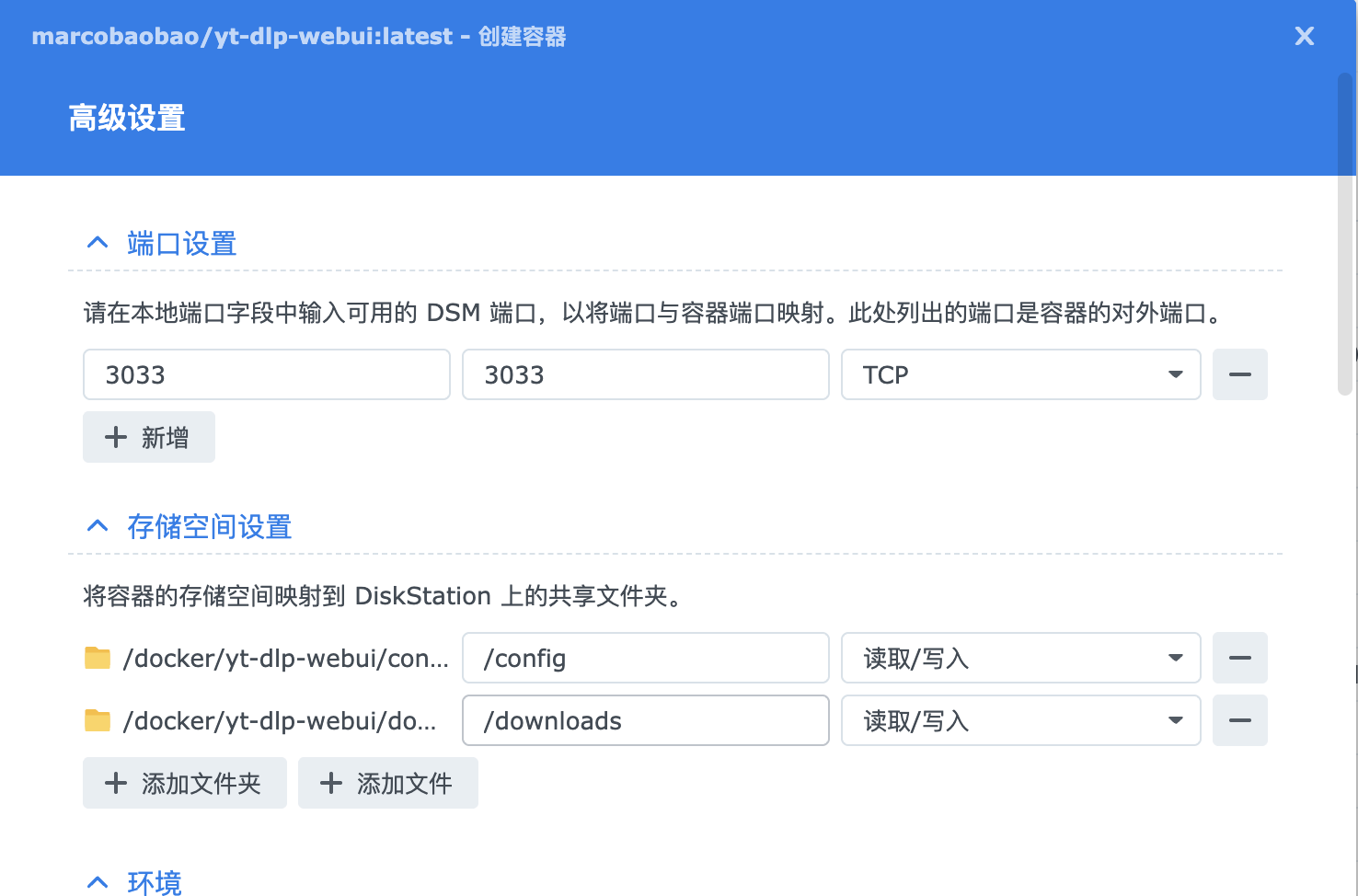Collapse the 端口设置 section chevron
Viewport: 1358px width, 896px height.
[x=98, y=243]
